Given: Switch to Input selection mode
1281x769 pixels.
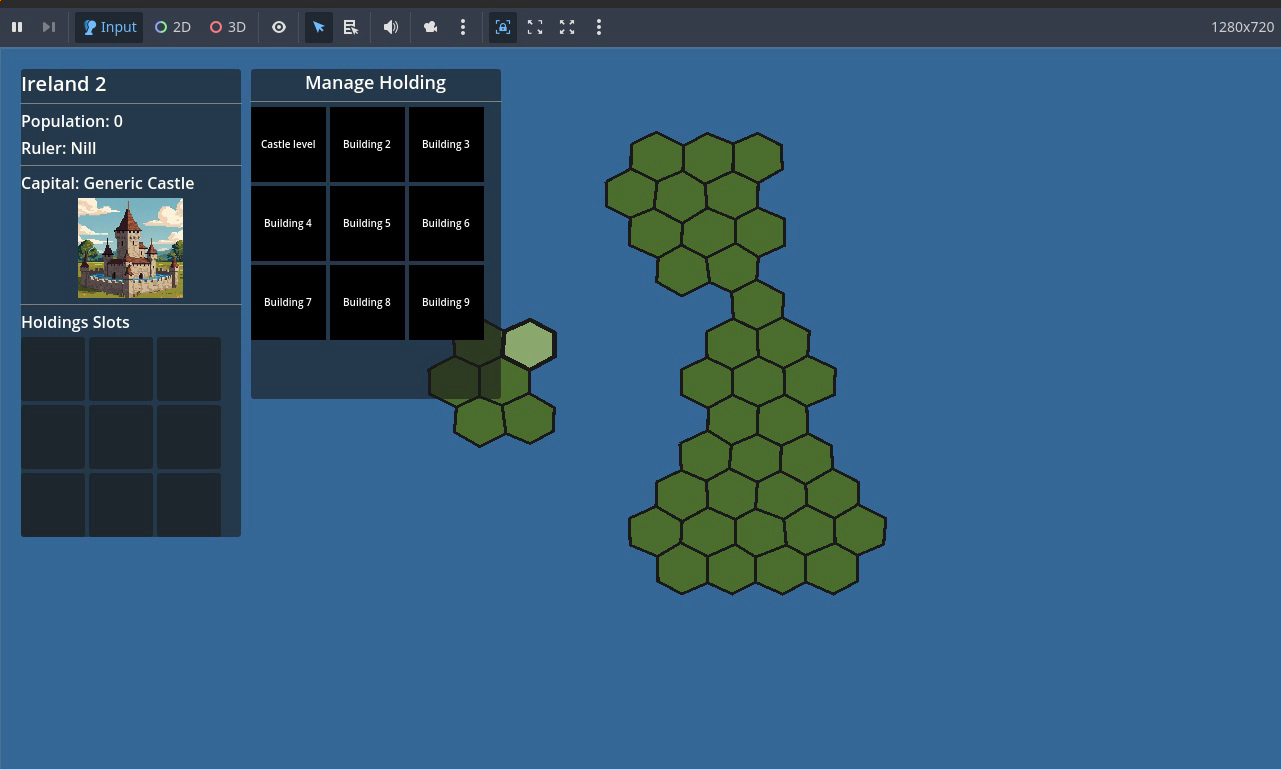Looking at the screenshot, I should pos(109,27).
